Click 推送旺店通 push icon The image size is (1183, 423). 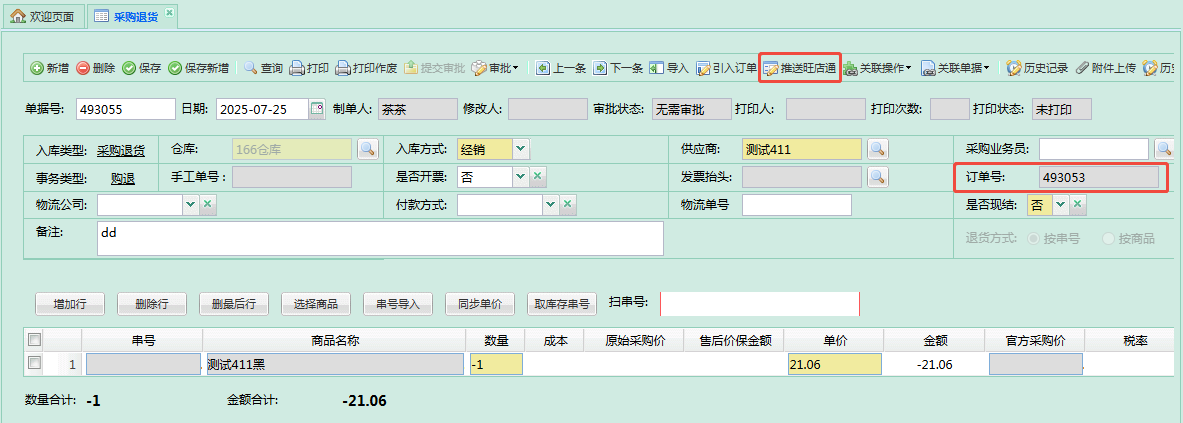click(771, 69)
